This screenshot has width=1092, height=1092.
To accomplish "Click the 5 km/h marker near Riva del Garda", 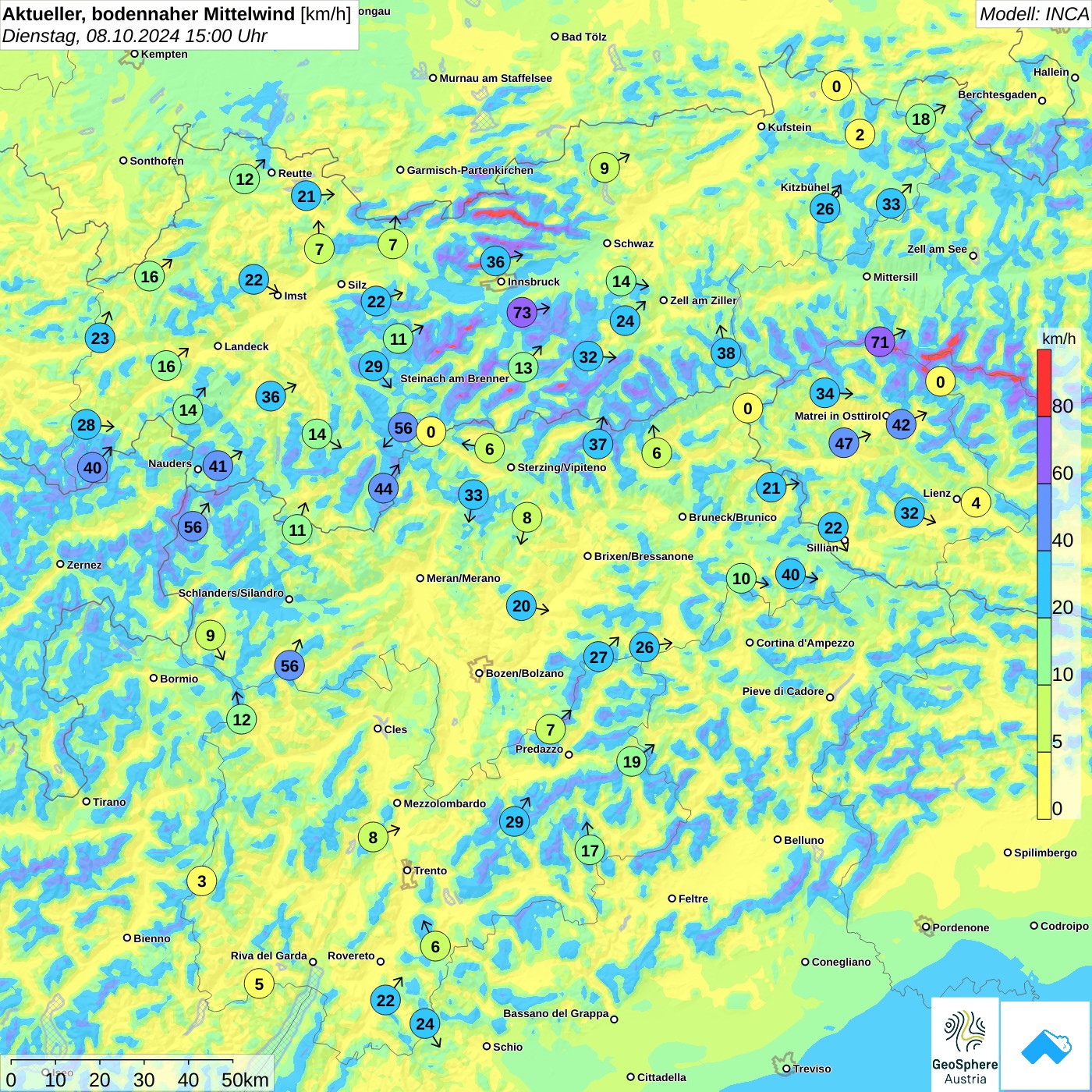I will pyautogui.click(x=259, y=984).
